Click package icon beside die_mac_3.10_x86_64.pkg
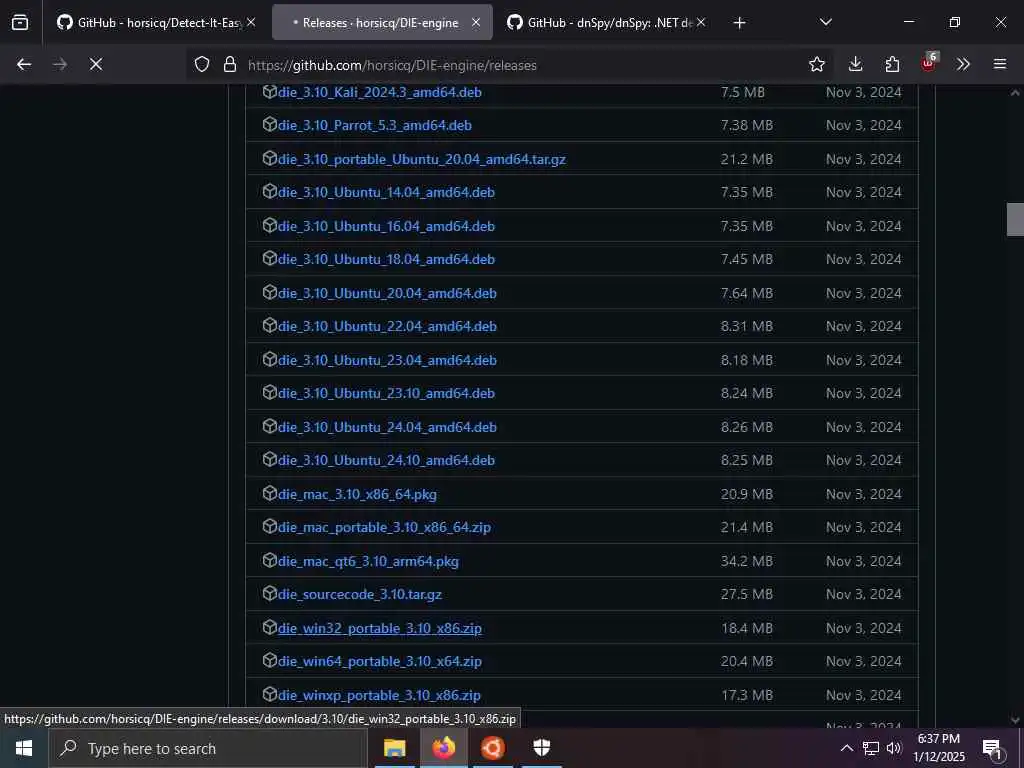 270,492
